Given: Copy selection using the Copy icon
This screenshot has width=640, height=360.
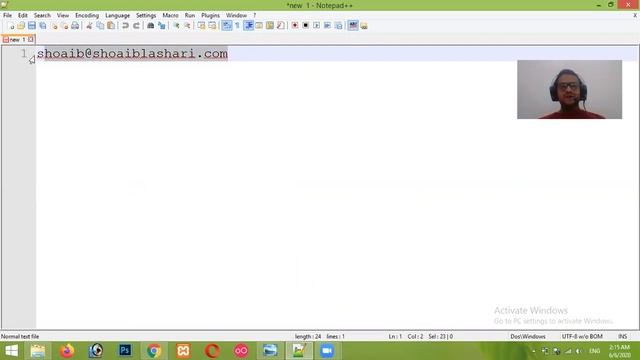Looking at the screenshot, I should point(100,26).
